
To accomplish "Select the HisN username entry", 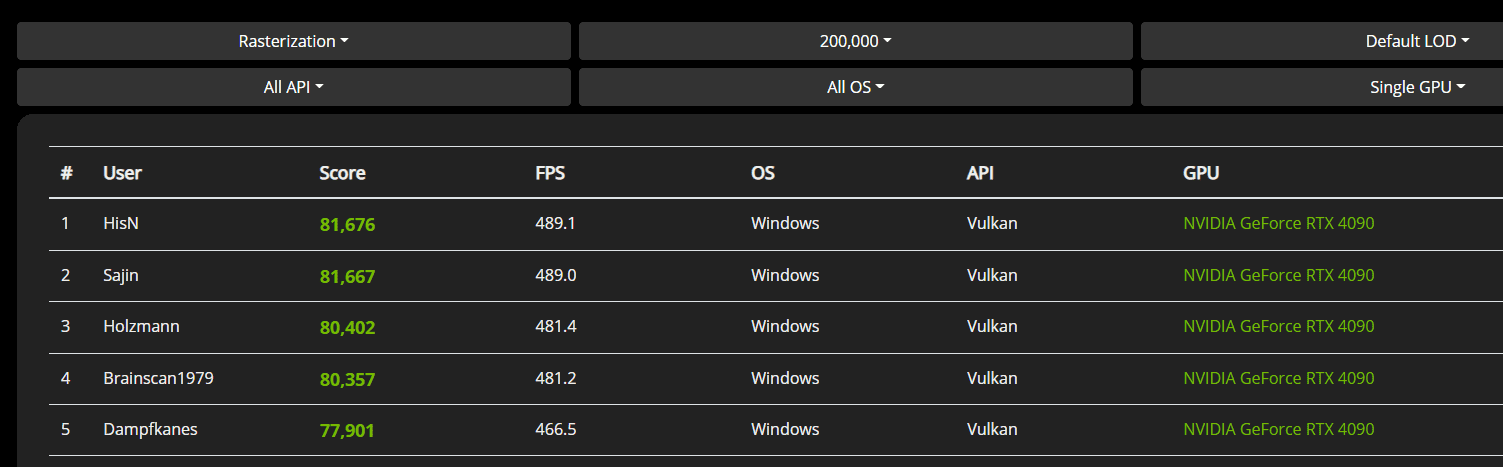I will (x=121, y=223).
